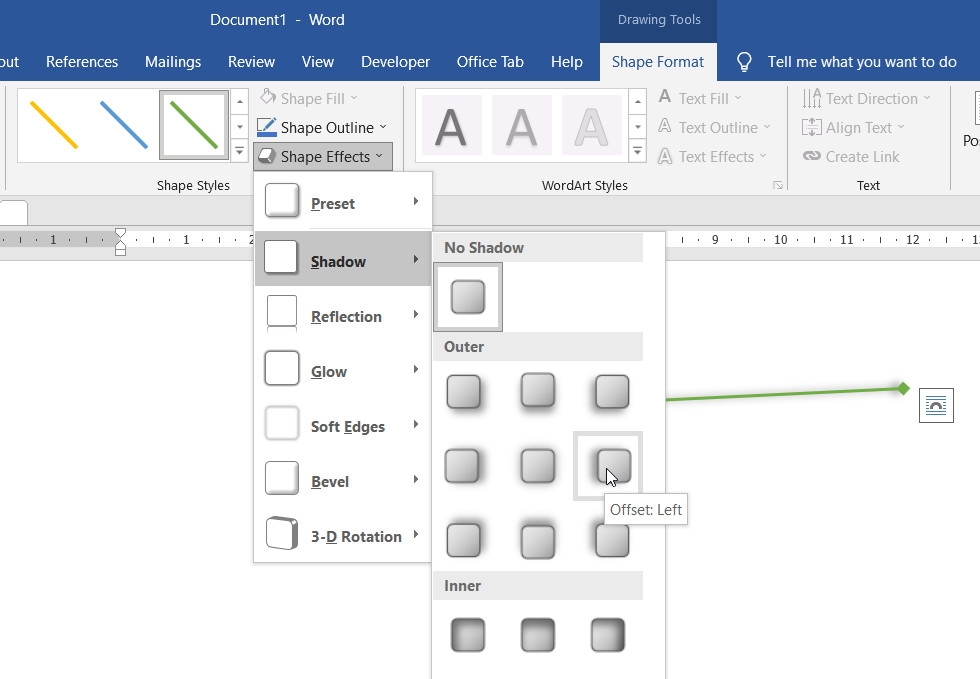Choose the dark gray WordArt A style

click(x=451, y=126)
